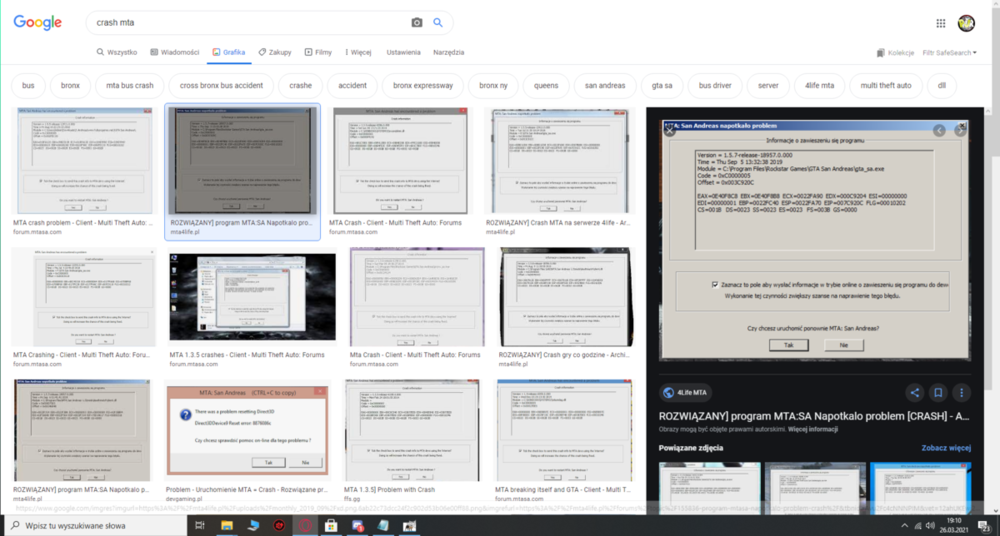Open Narzędzia tools
The width and height of the screenshot is (1000, 536).
(x=449, y=52)
